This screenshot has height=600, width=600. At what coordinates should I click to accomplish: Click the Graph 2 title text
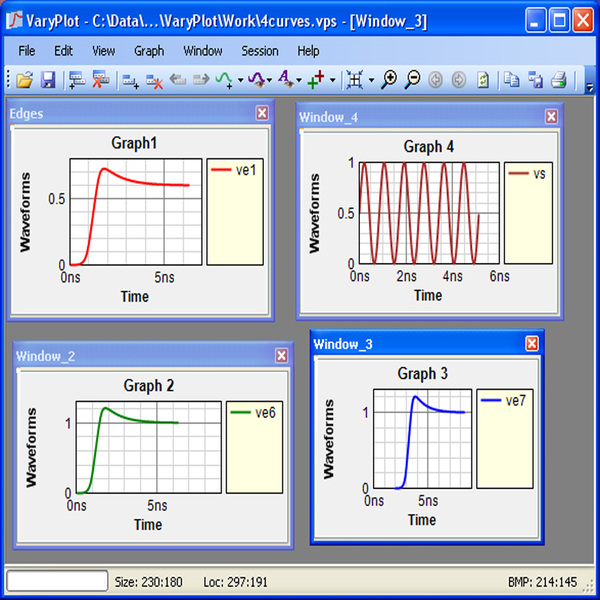tap(148, 385)
